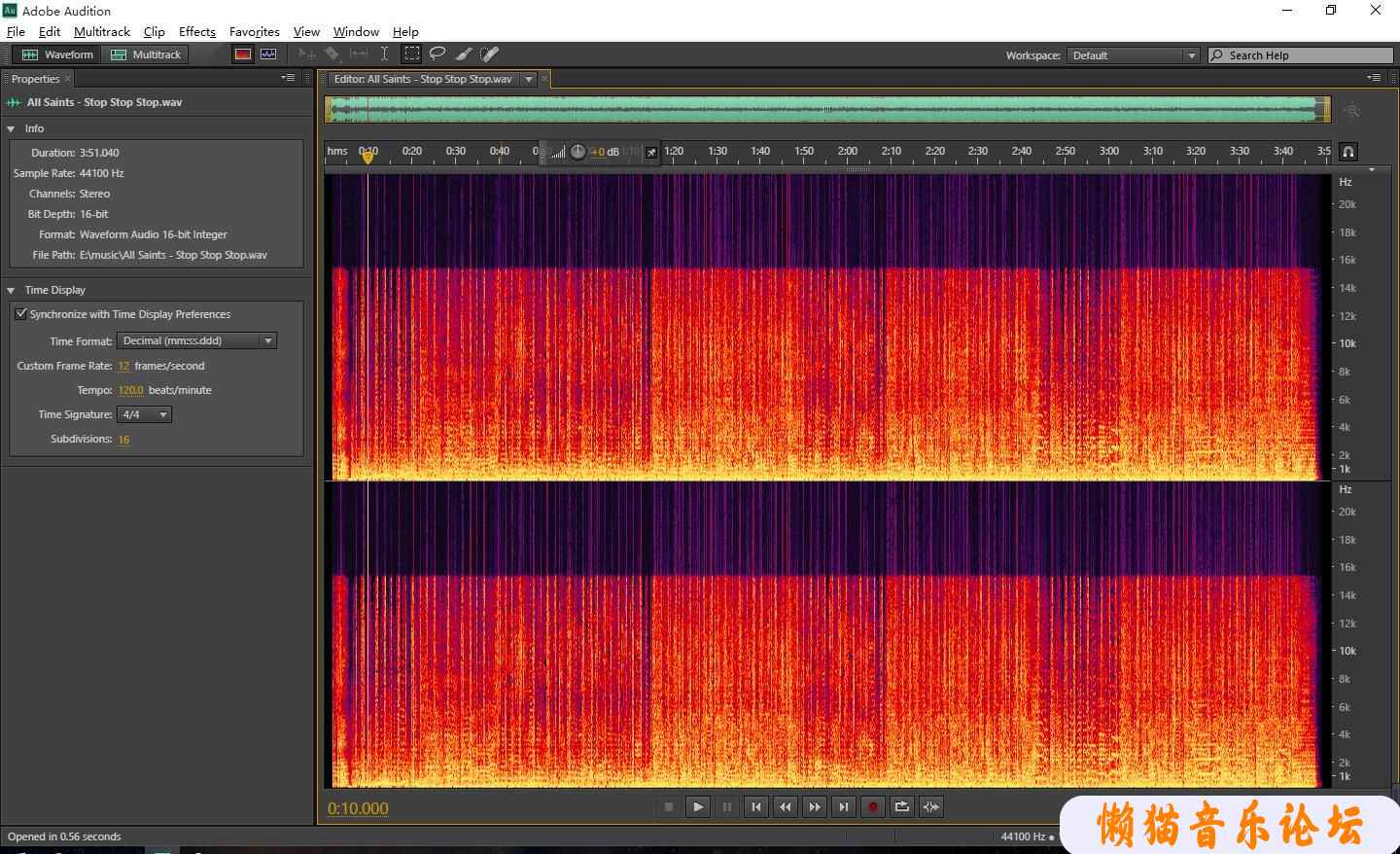Open the File menu

(x=16, y=31)
